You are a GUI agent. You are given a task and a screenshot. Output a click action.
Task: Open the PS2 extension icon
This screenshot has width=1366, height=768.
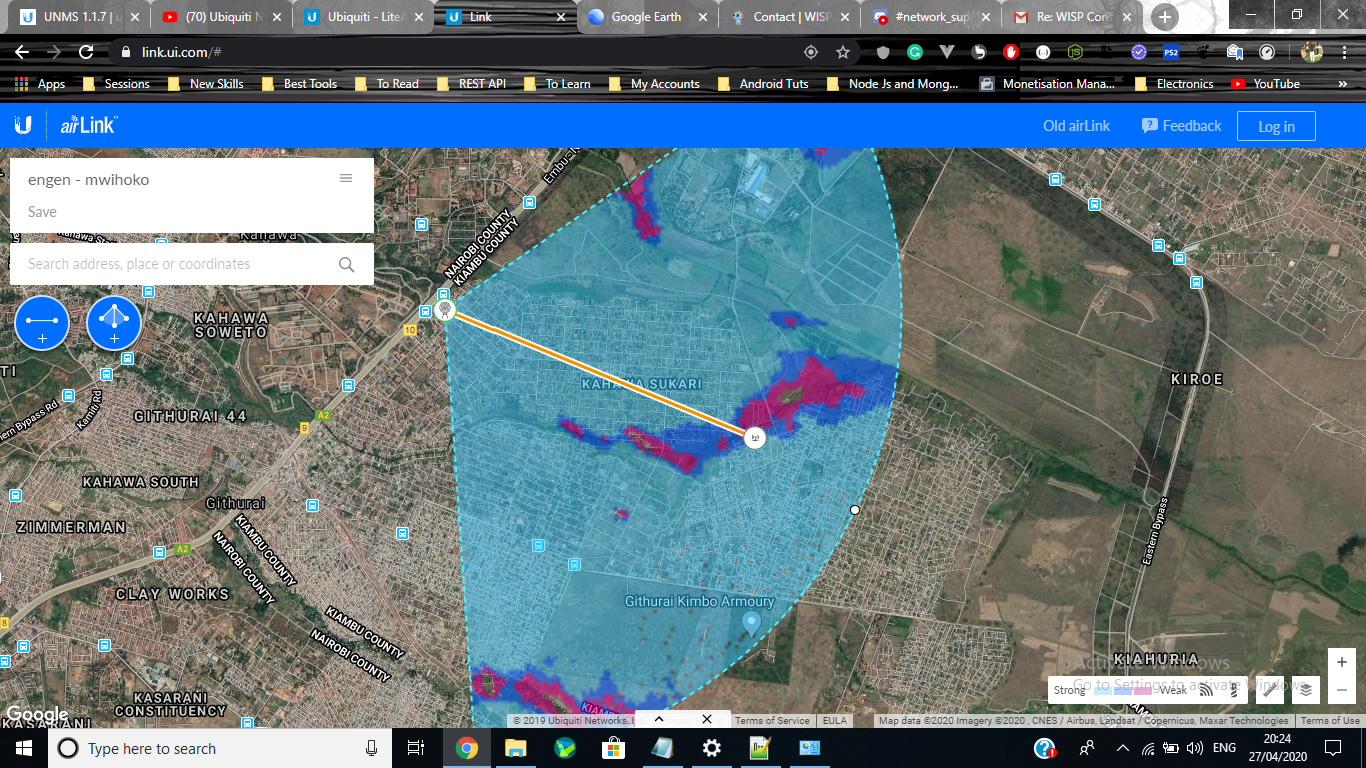point(1171,52)
